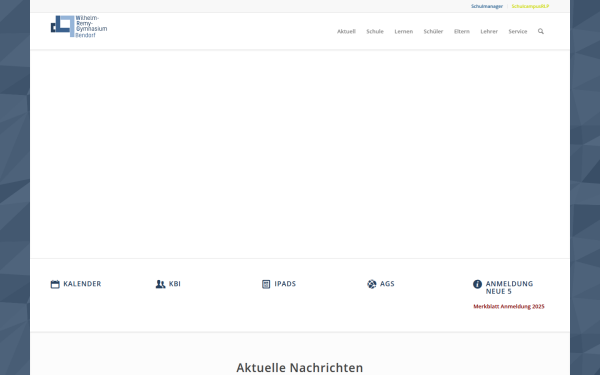Open the Merkblatt Anmeldung 2025 link

[x=509, y=307]
